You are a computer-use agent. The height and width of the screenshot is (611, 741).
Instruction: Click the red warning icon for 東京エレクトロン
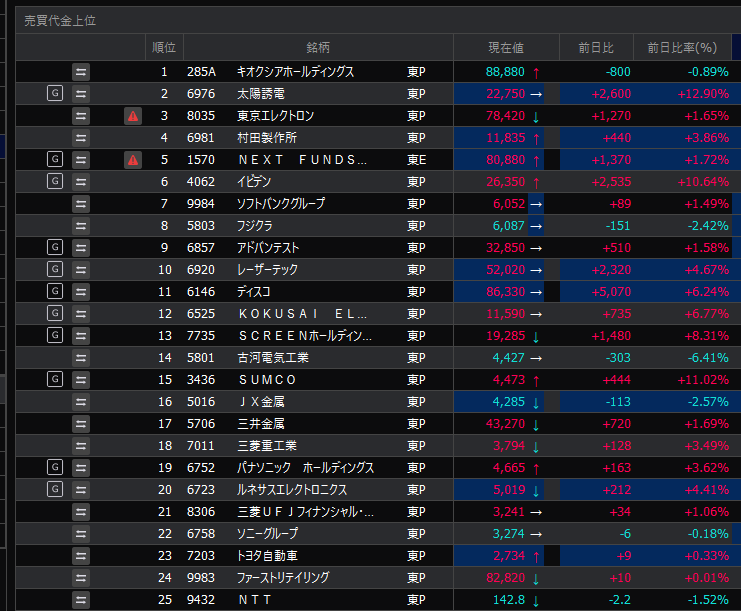(x=133, y=116)
